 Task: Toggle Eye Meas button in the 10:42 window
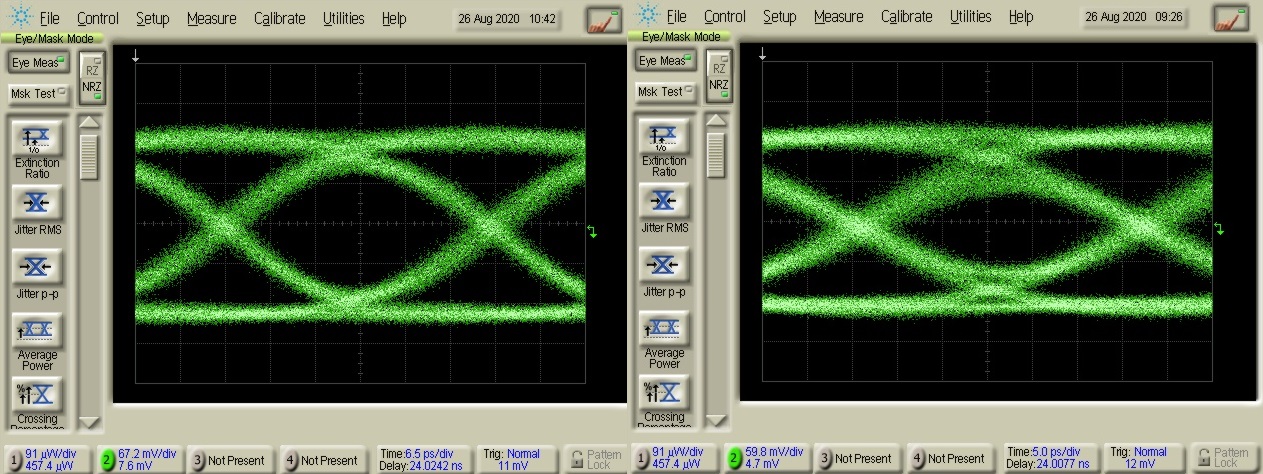click(x=37, y=62)
